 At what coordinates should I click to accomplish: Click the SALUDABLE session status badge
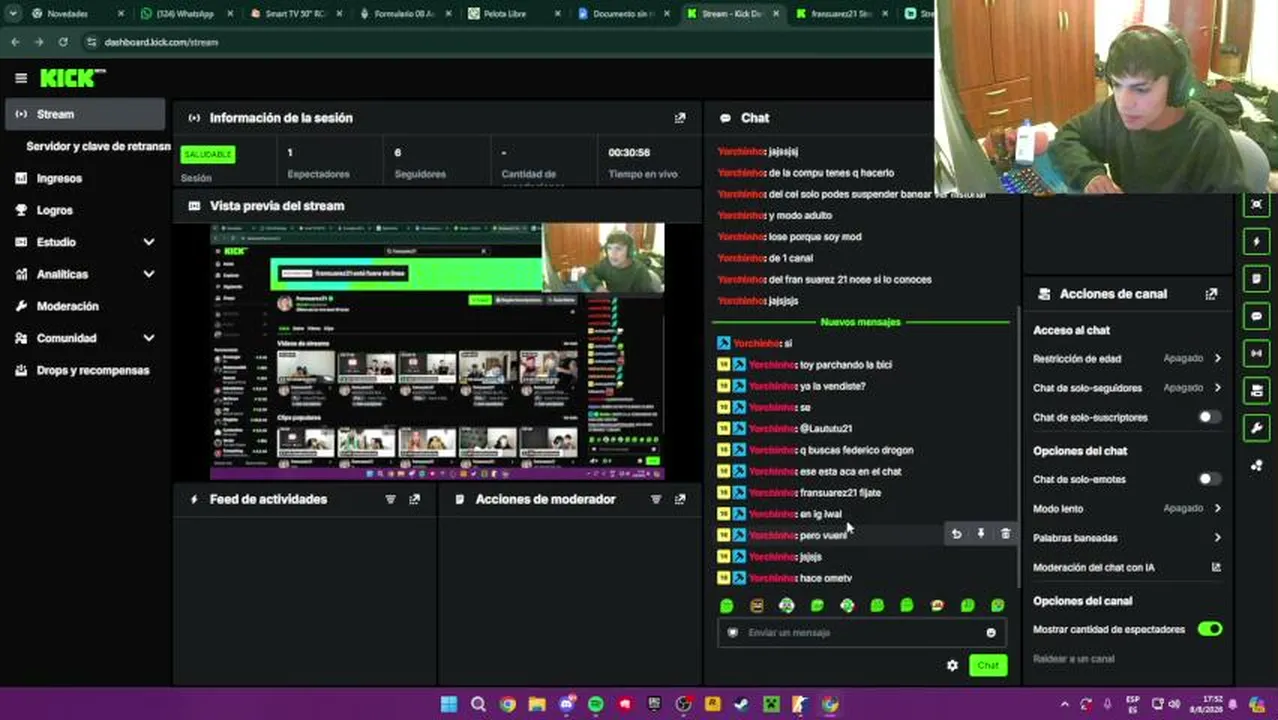[207, 154]
